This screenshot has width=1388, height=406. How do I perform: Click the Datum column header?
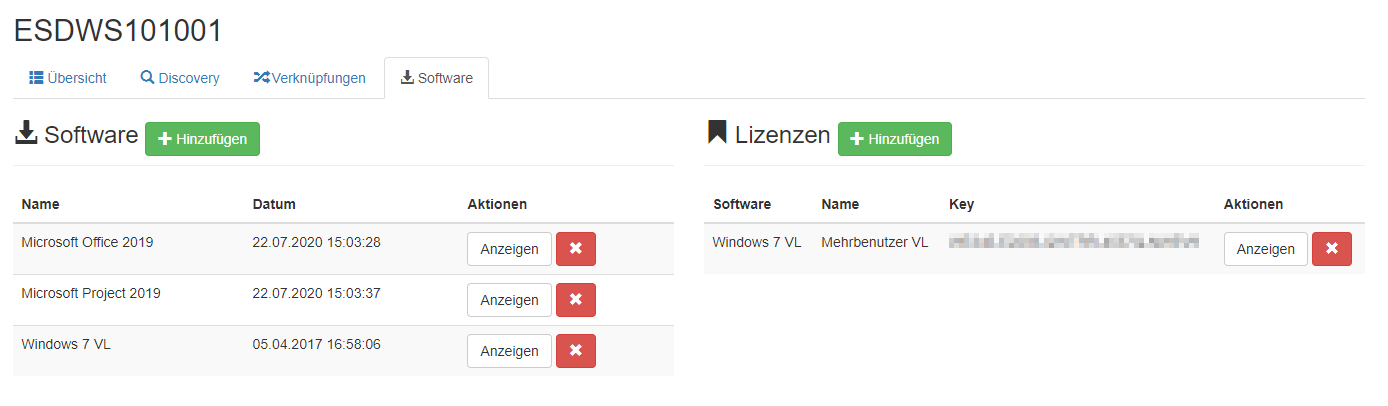(274, 204)
